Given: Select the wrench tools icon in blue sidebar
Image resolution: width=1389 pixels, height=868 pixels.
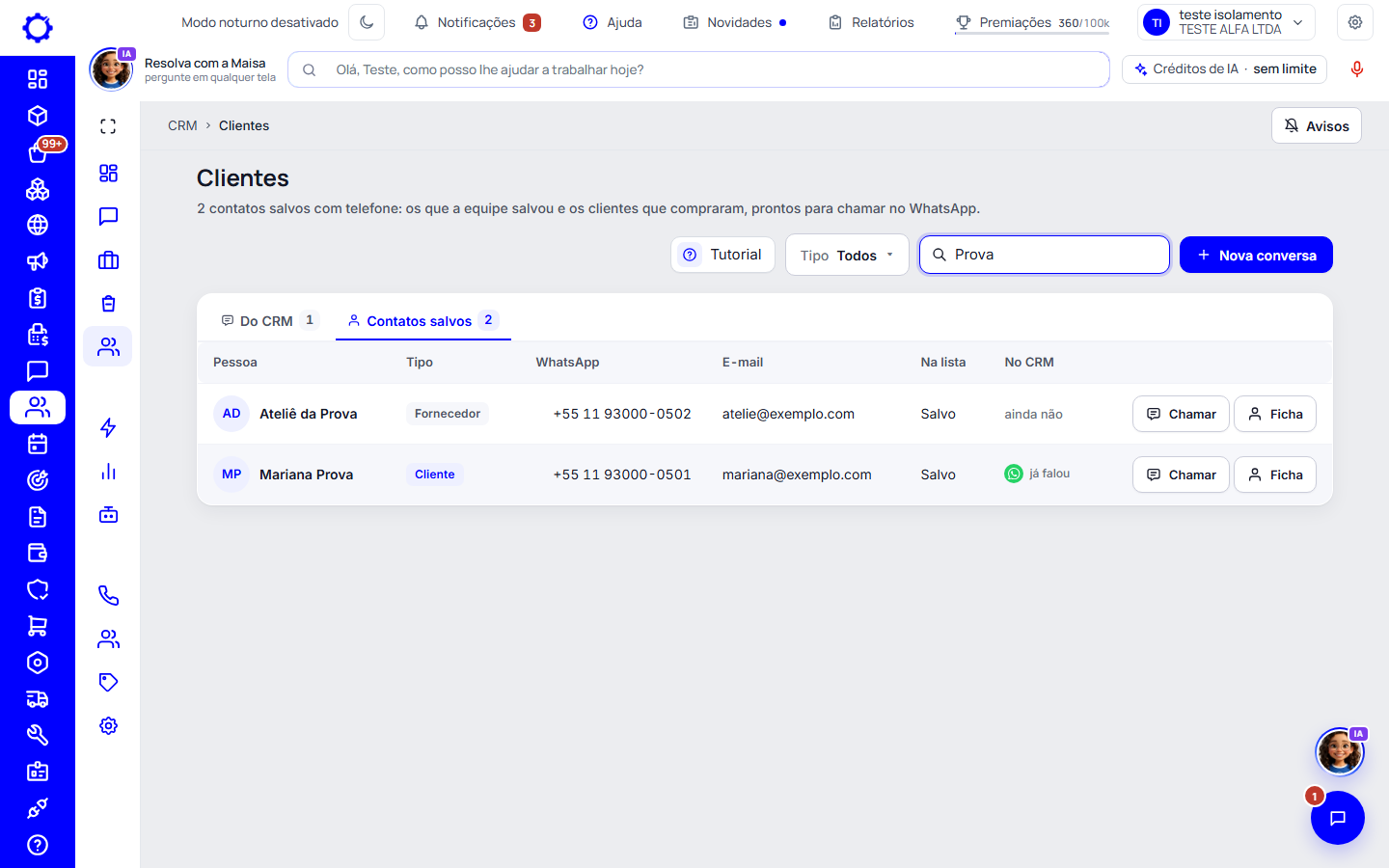Looking at the screenshot, I should [x=38, y=735].
